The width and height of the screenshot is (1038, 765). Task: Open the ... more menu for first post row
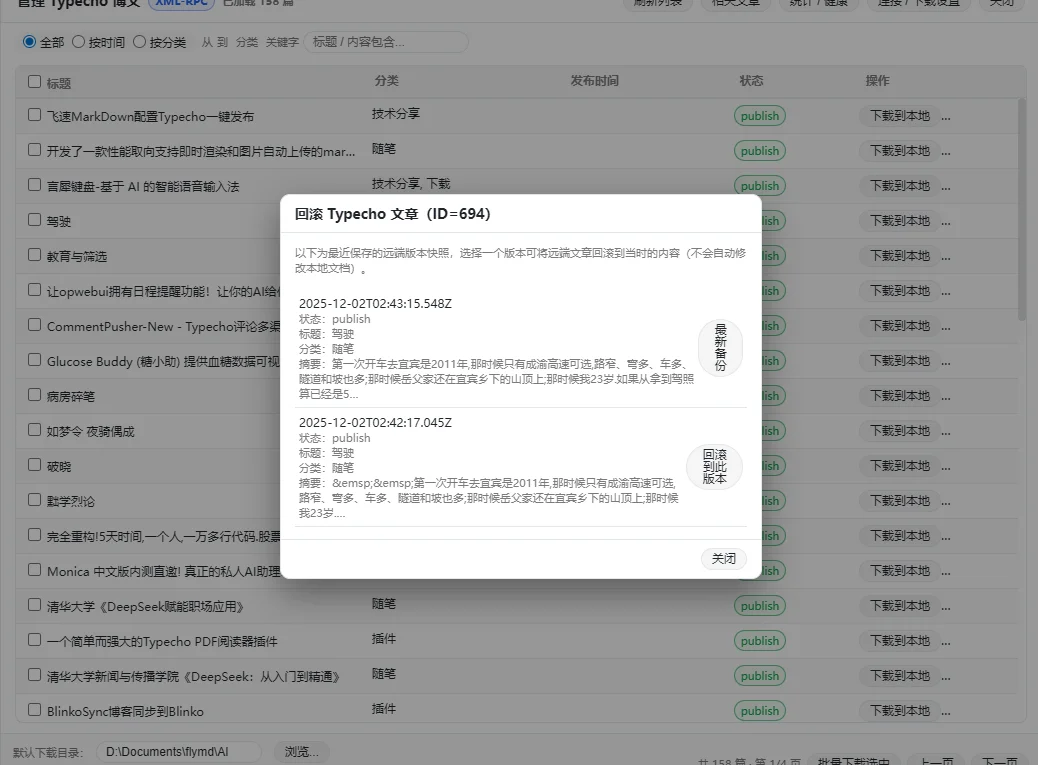tap(946, 116)
